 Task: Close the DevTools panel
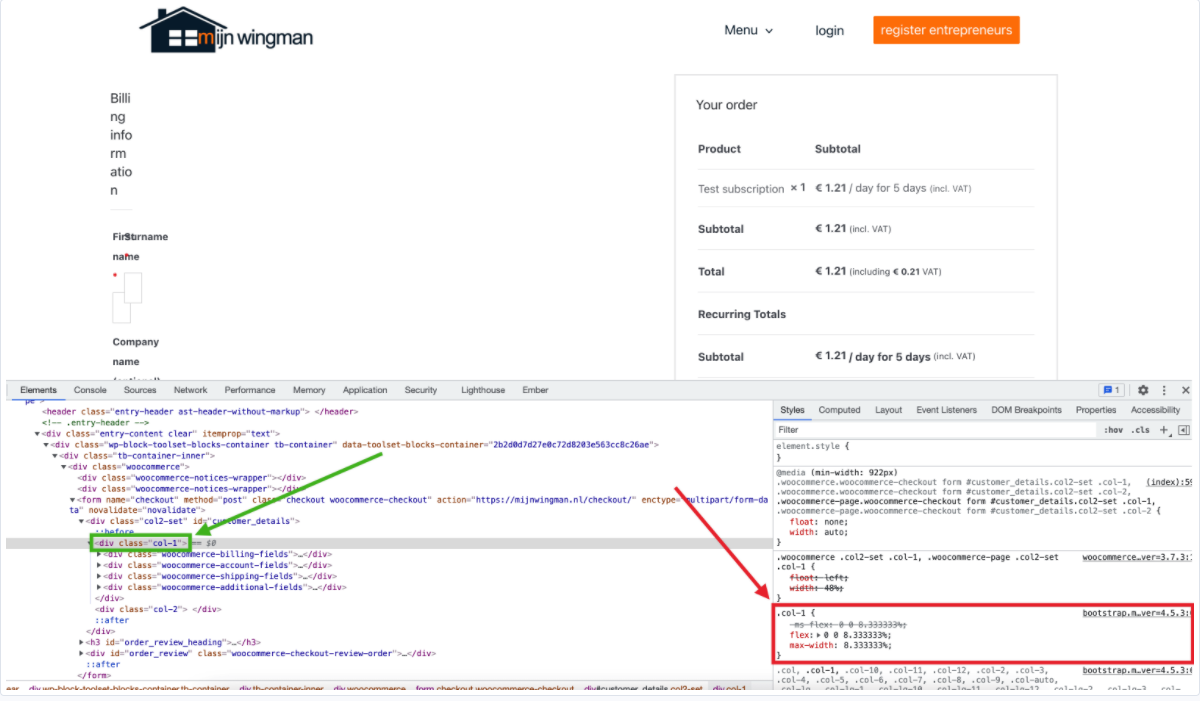point(1186,390)
